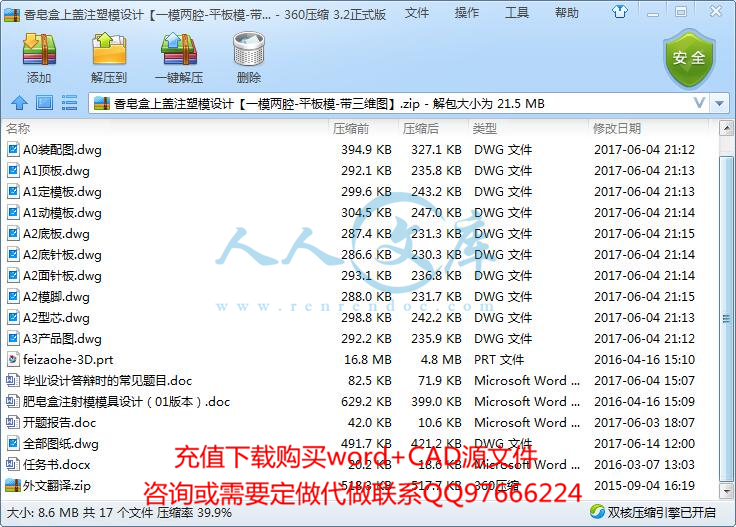The image size is (736, 527).
Task: Open the 操作 menu
Action: tap(467, 13)
